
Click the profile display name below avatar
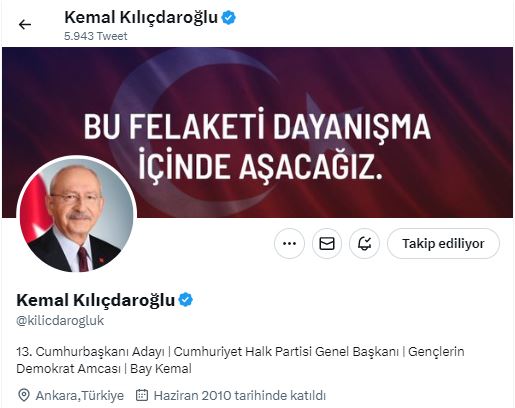click(96, 300)
